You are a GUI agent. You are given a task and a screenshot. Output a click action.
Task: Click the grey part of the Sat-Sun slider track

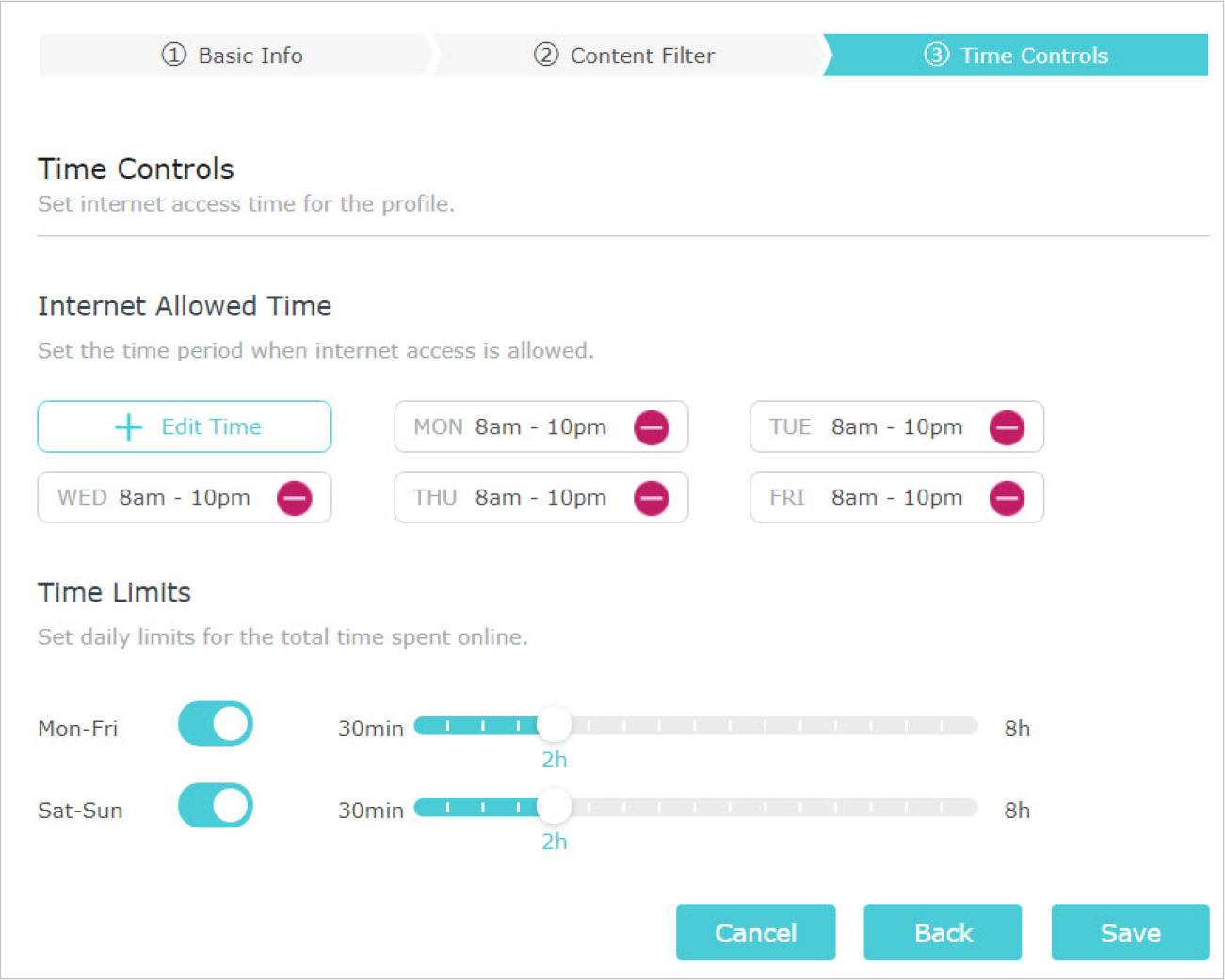(x=775, y=808)
